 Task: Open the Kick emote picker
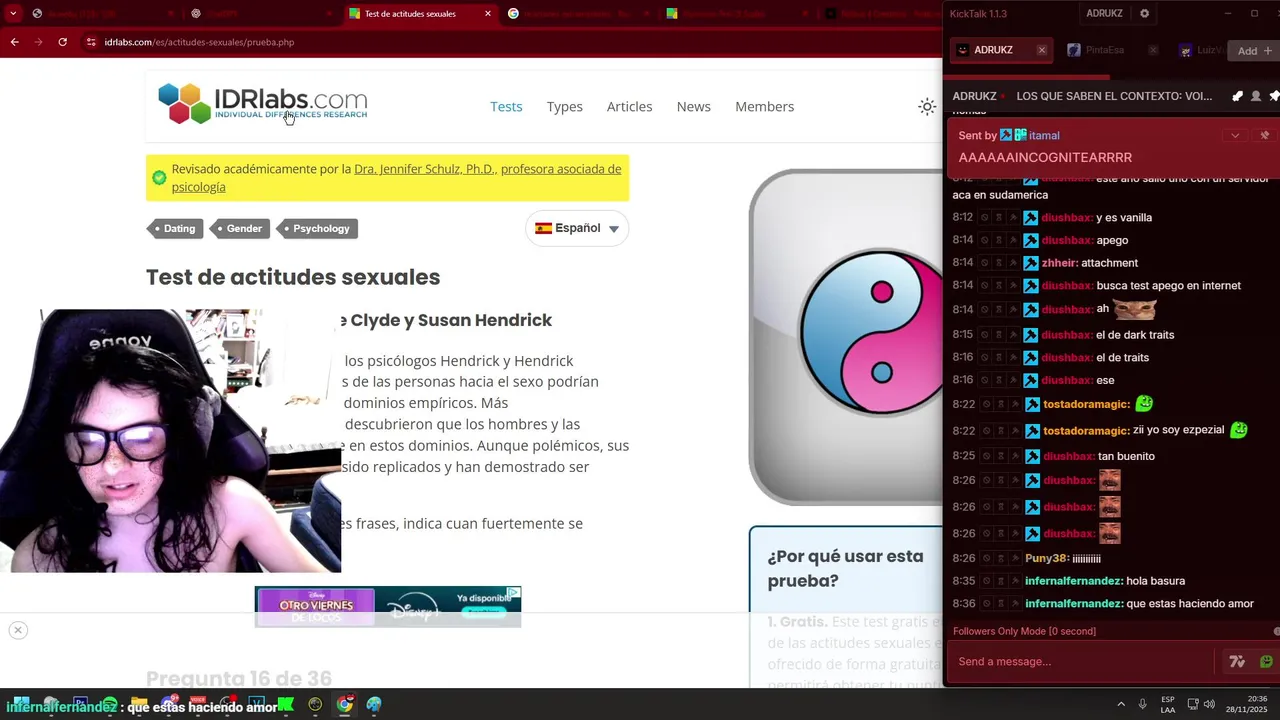point(1266,661)
